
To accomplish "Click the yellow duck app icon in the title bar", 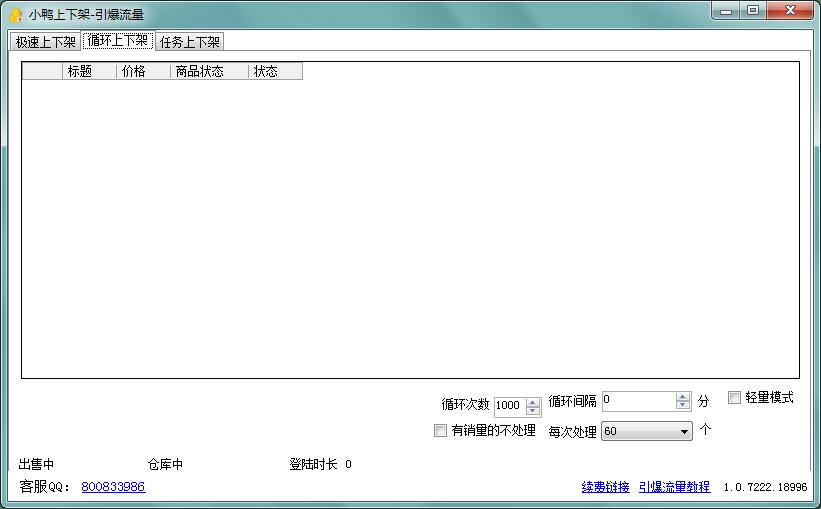I will pos(16,15).
